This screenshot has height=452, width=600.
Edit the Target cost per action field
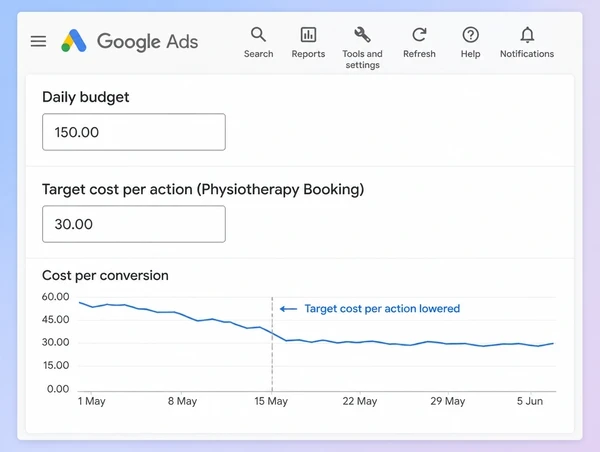coord(134,224)
